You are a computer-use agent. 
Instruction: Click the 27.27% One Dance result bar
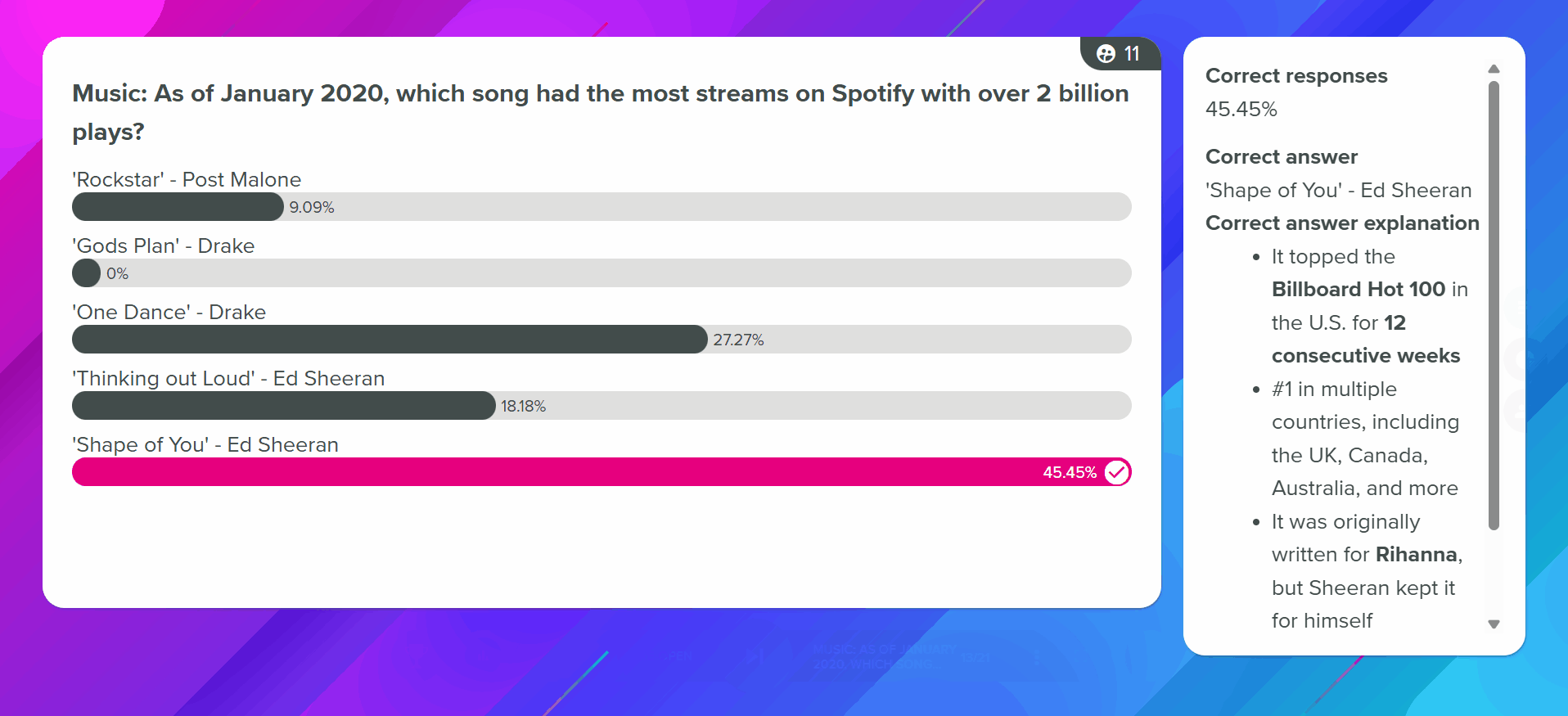390,340
